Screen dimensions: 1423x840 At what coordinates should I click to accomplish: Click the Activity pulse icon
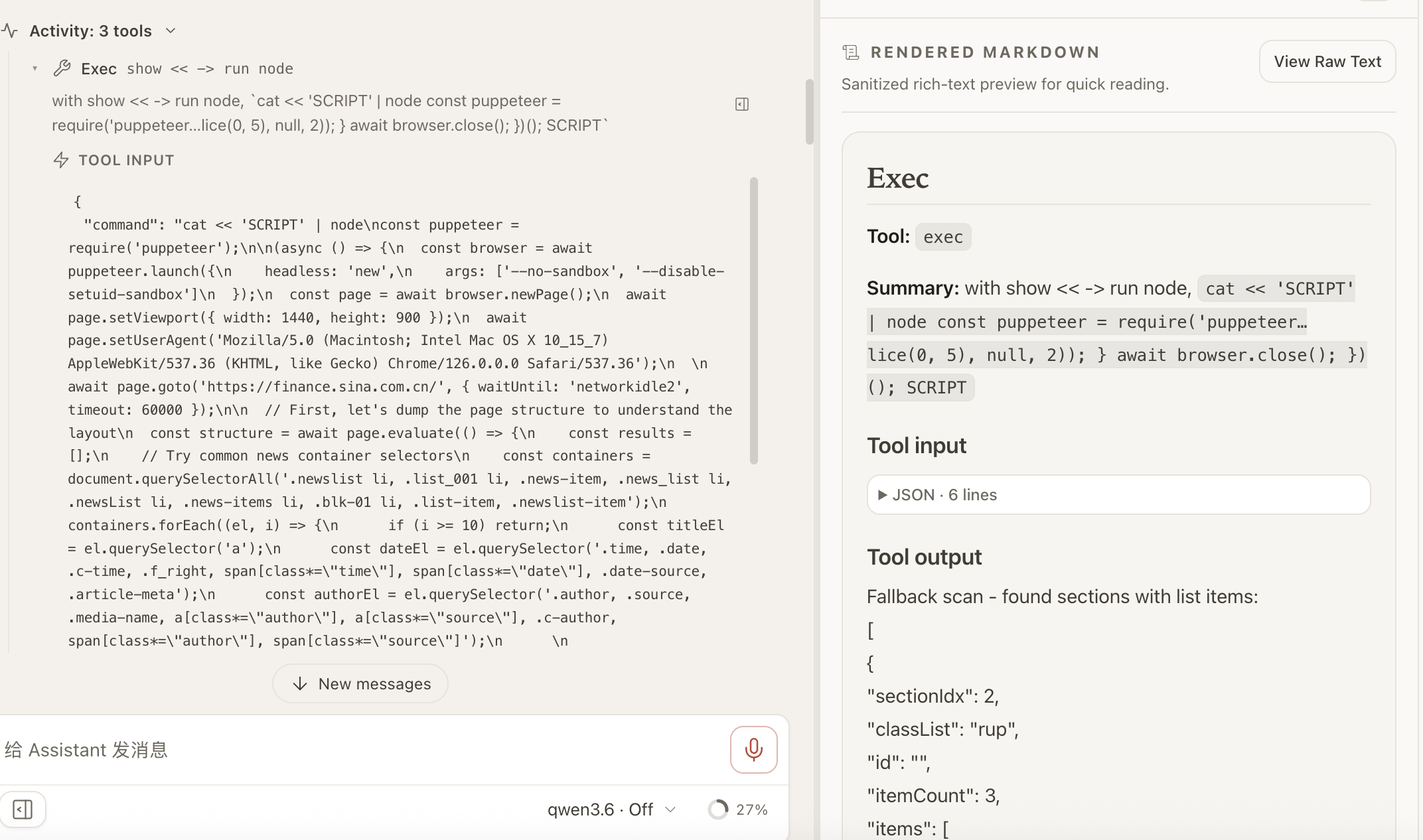coord(9,31)
